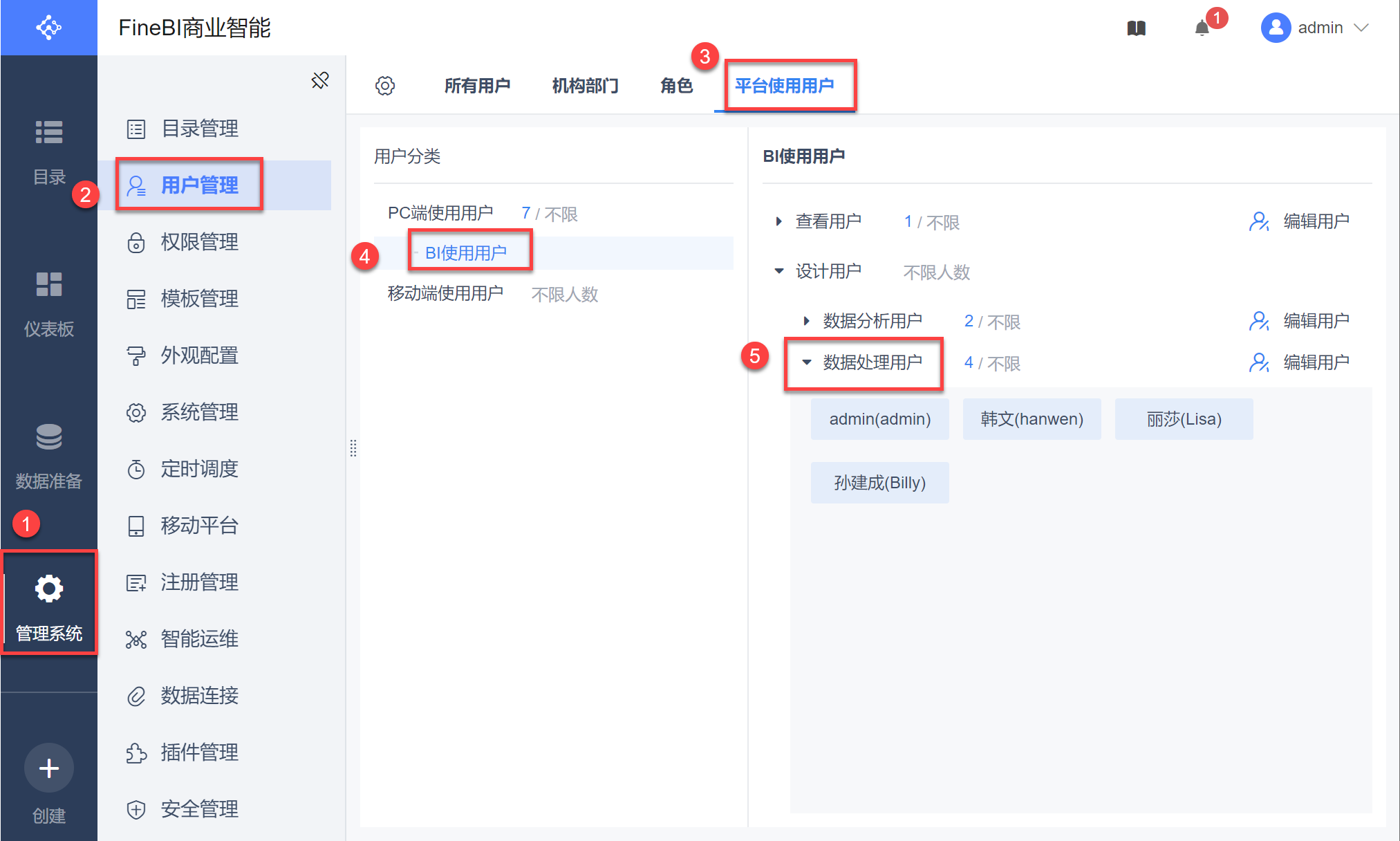This screenshot has height=841, width=1400.
Task: Click the 创建 plus button
Action: click(48, 768)
